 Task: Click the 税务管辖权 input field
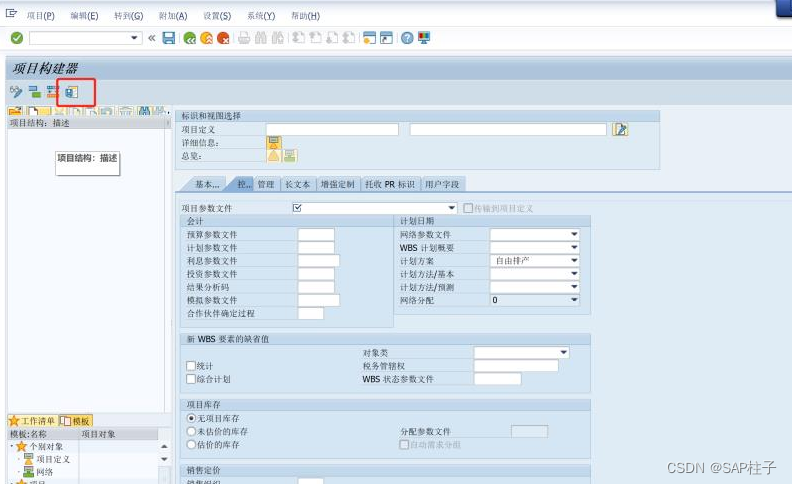tap(516, 366)
